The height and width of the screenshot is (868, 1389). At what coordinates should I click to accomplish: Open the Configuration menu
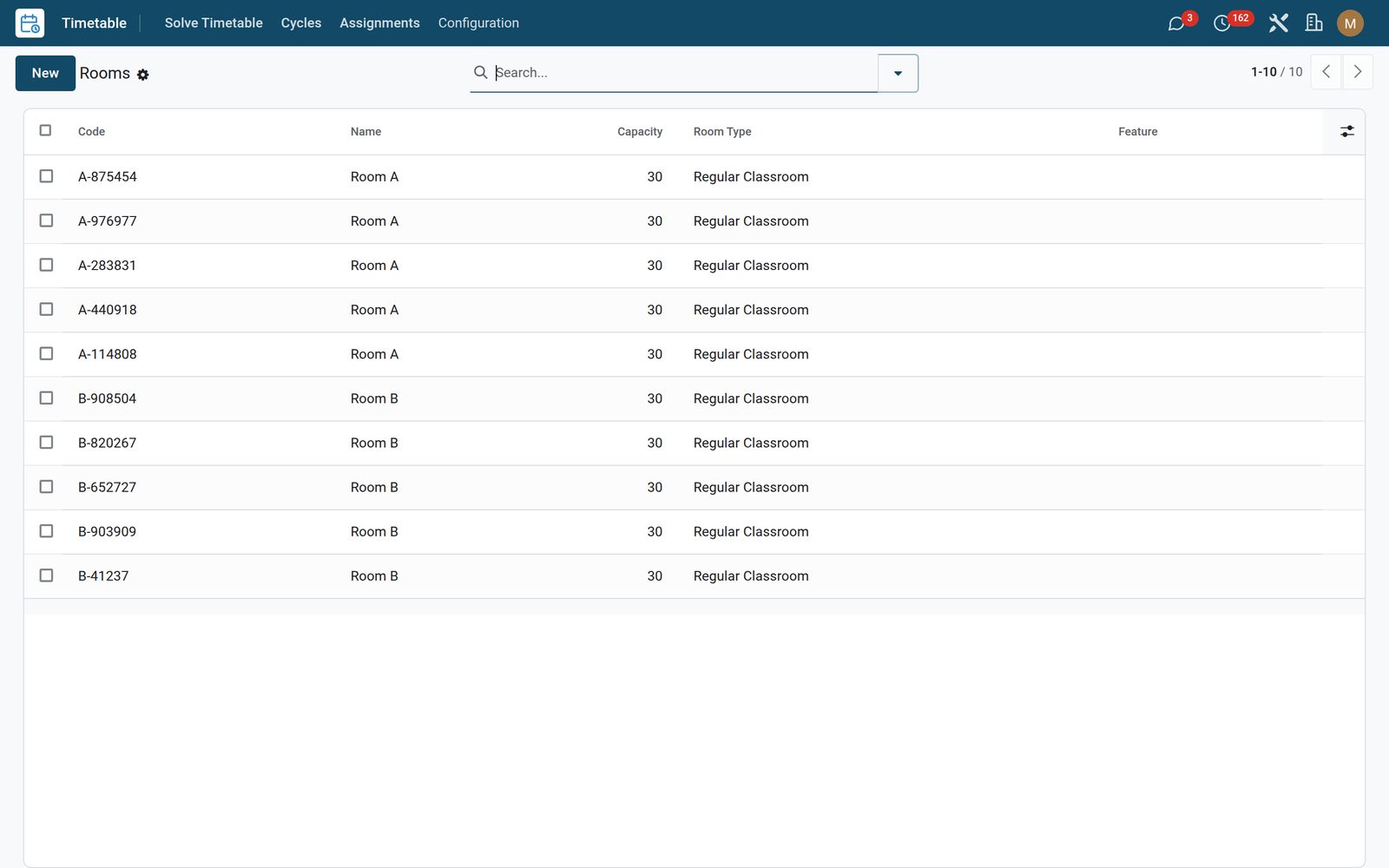tap(478, 23)
